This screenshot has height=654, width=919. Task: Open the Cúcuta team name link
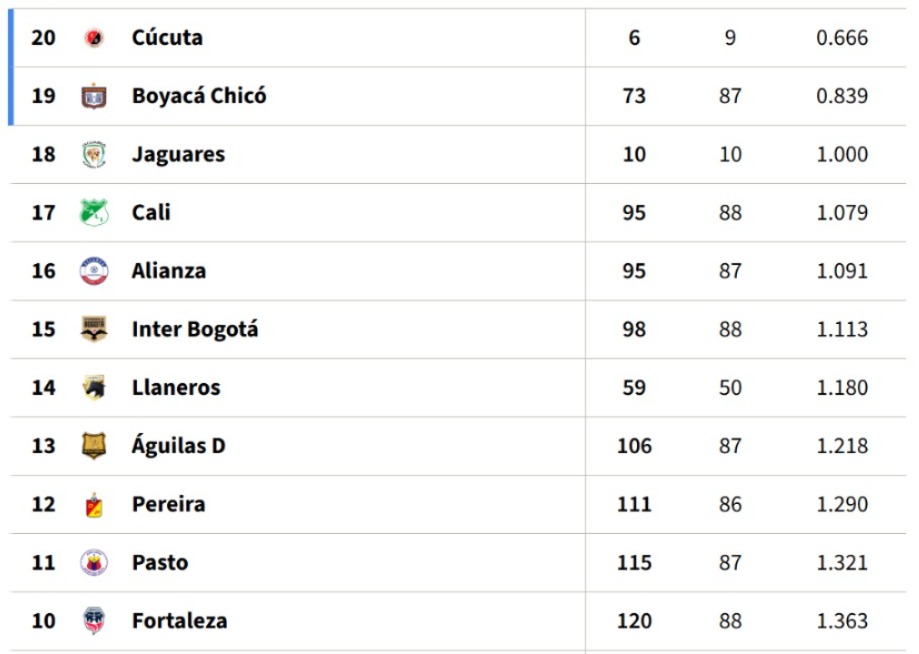coord(167,38)
